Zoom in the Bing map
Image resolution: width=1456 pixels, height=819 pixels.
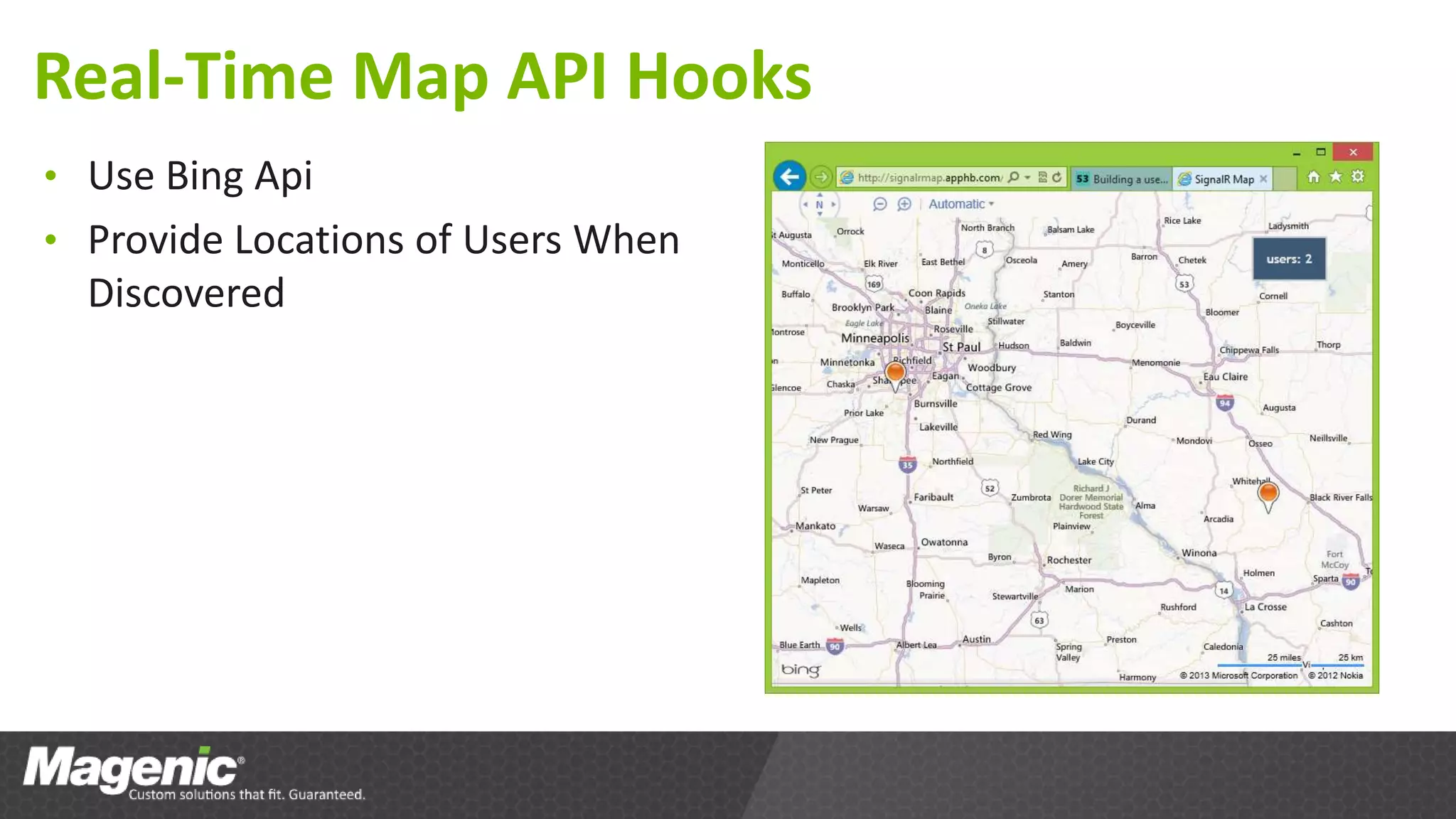(904, 204)
